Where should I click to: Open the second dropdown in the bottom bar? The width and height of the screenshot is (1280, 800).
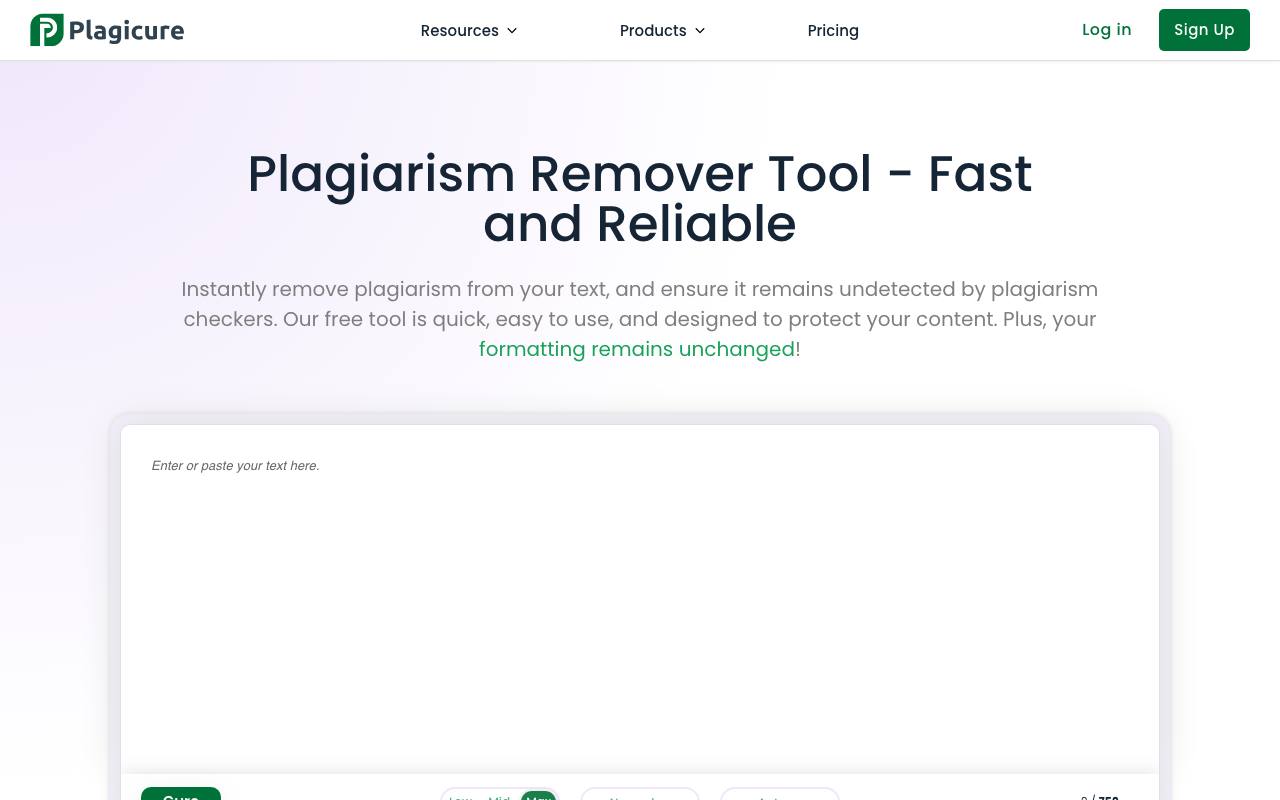(x=780, y=794)
